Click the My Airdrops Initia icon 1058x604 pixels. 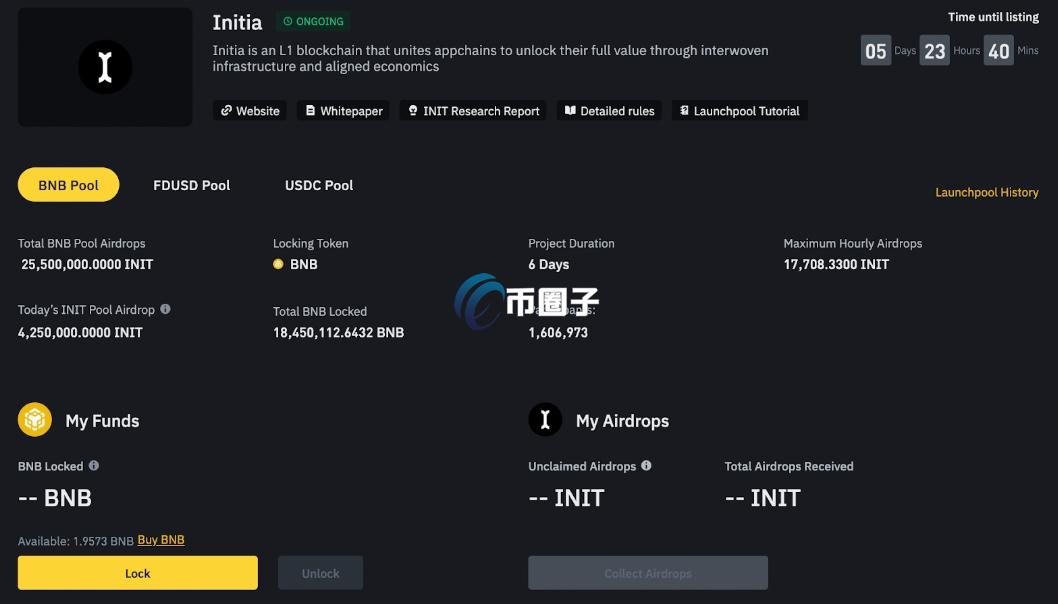[x=545, y=419]
